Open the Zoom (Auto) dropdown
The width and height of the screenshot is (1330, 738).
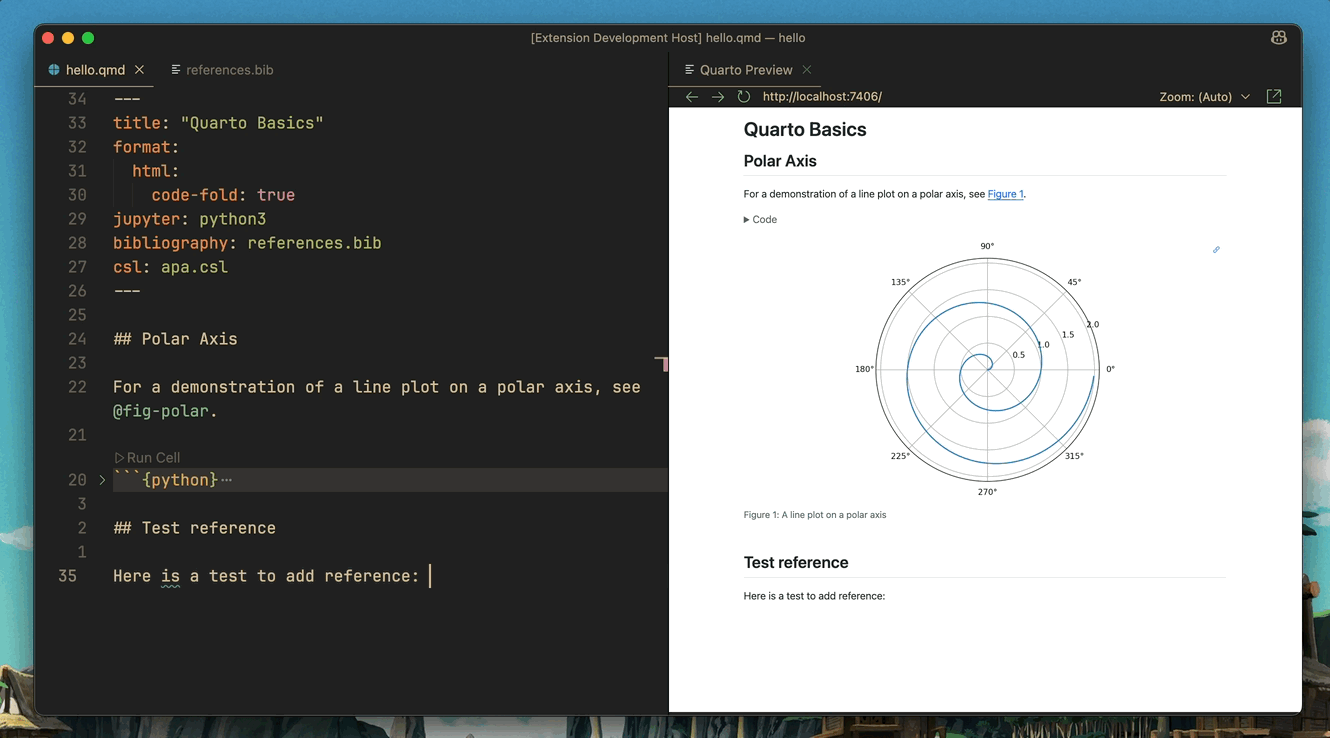[x=1205, y=97]
